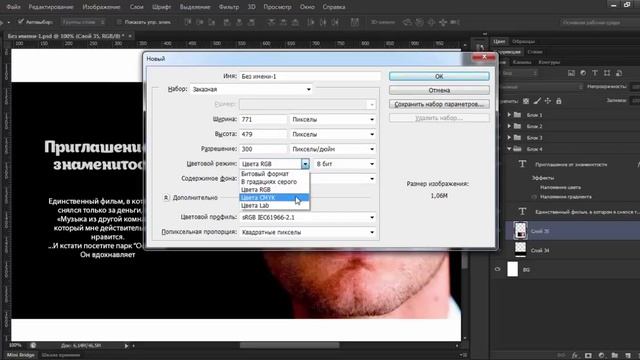Toggle Наложение градиента effect visibility
This screenshot has height=360, width=640.
[x=534, y=197]
